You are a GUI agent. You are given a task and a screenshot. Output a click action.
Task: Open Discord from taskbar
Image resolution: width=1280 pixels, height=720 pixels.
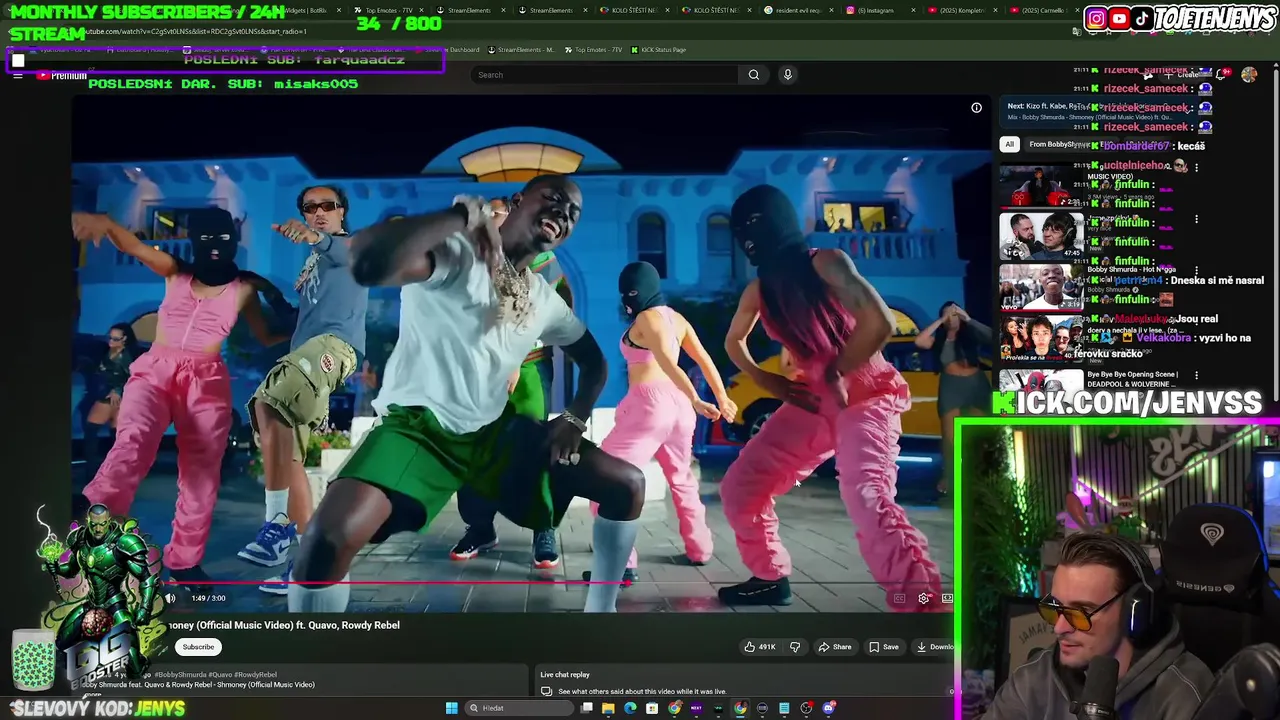828,708
